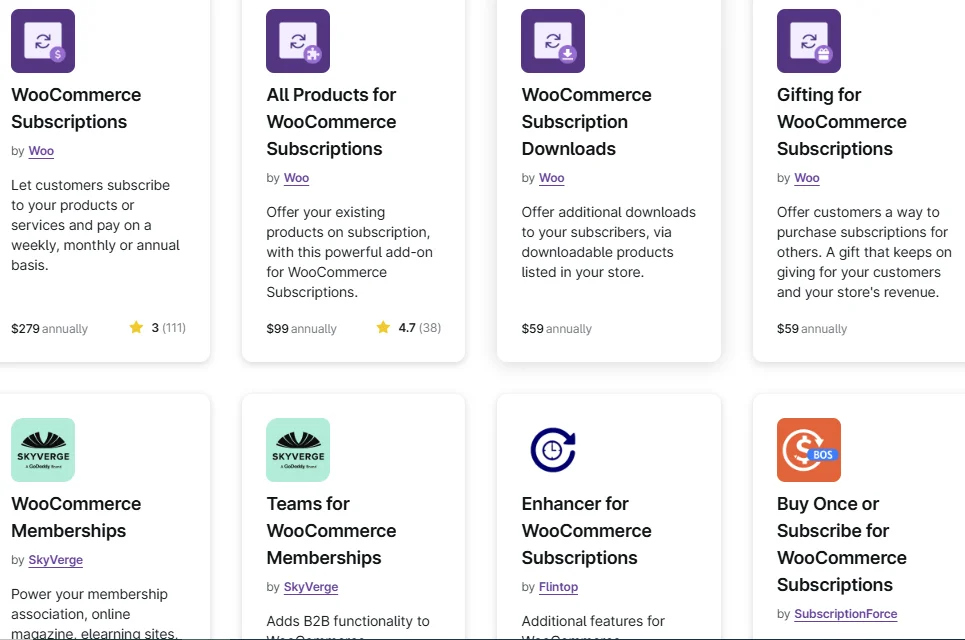
Task: Click the $99 annually price
Action: [302, 329]
